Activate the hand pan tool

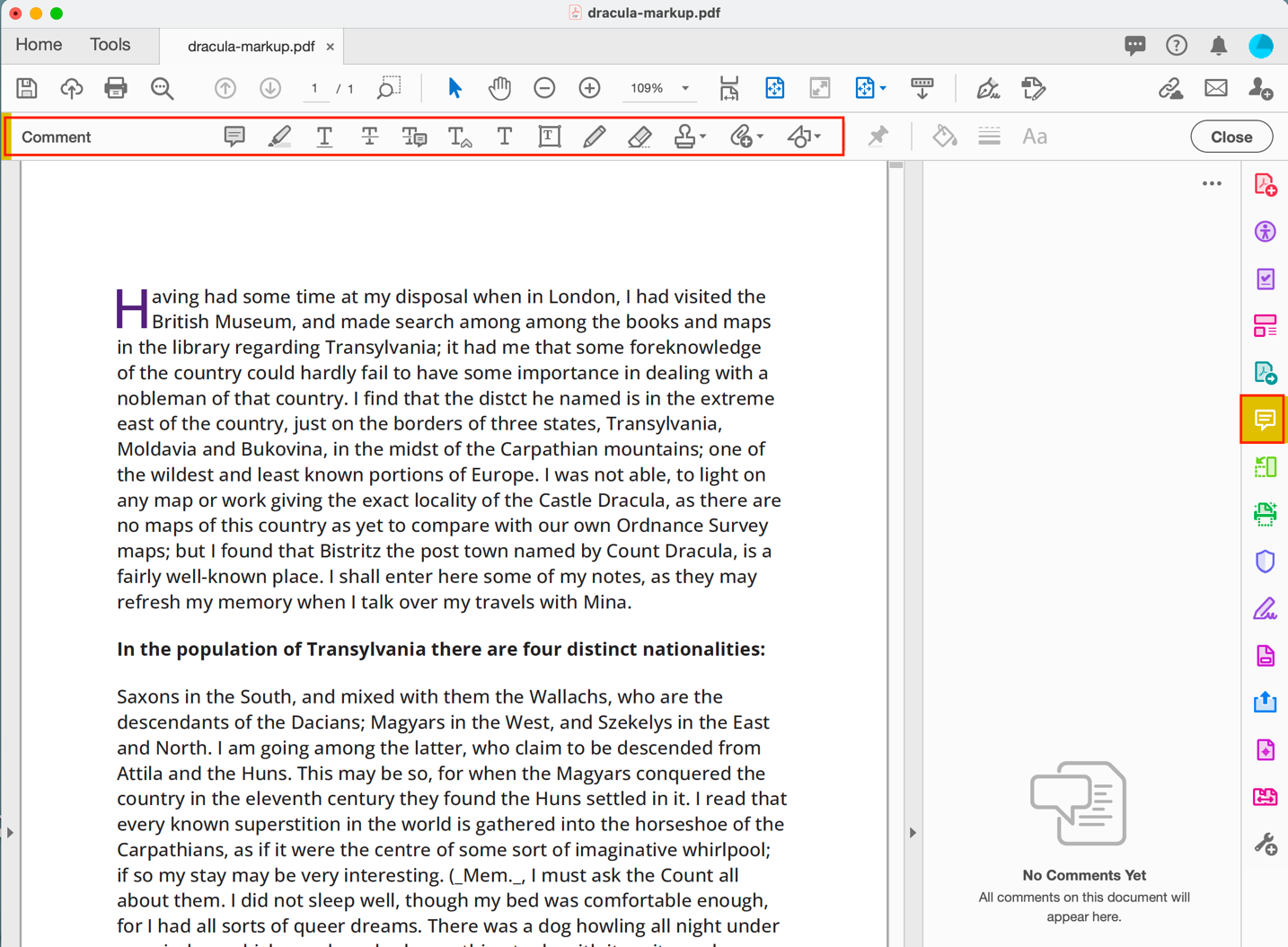point(499,88)
